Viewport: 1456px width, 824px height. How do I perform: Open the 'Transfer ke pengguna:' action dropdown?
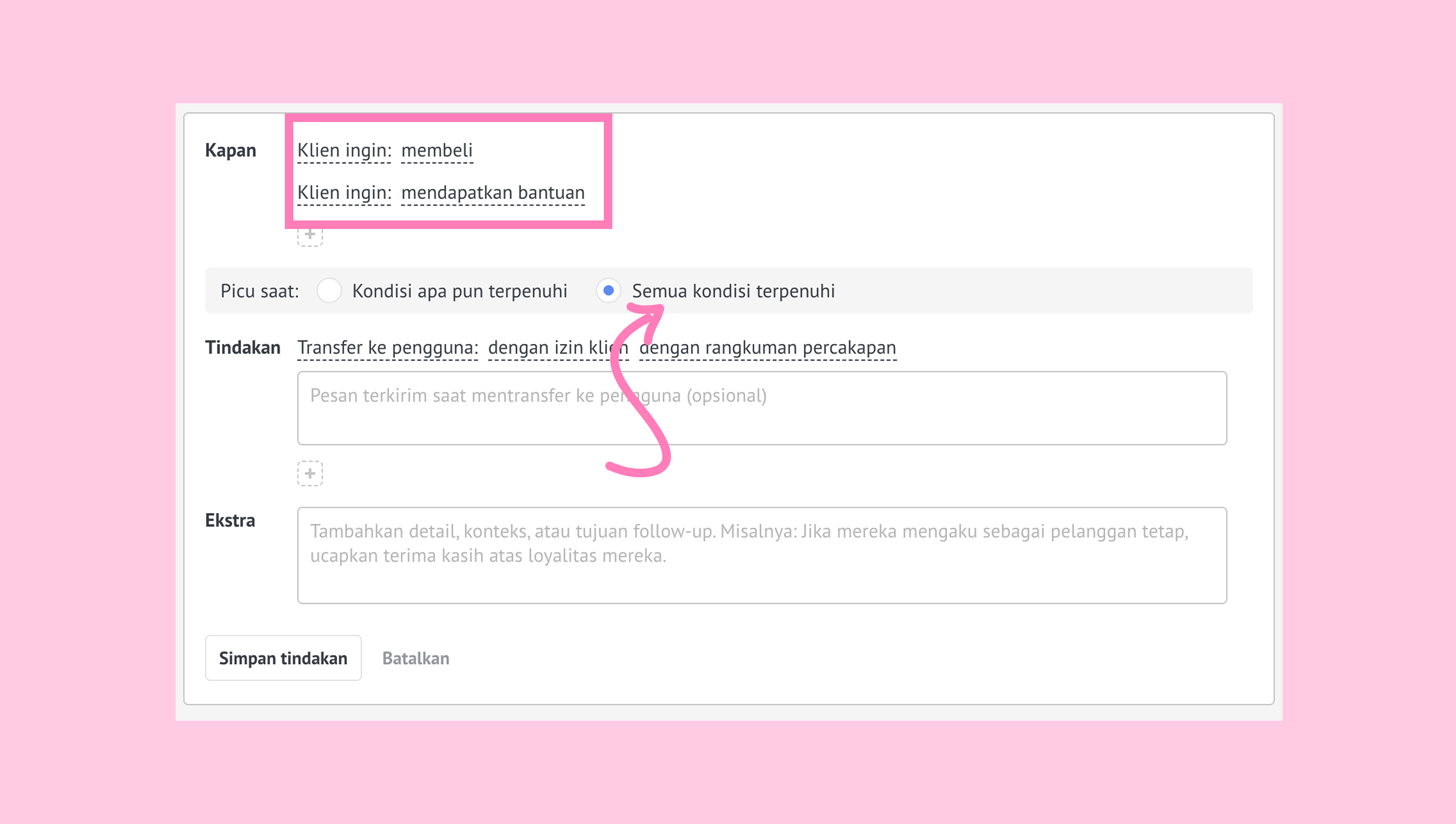pyautogui.click(x=388, y=347)
